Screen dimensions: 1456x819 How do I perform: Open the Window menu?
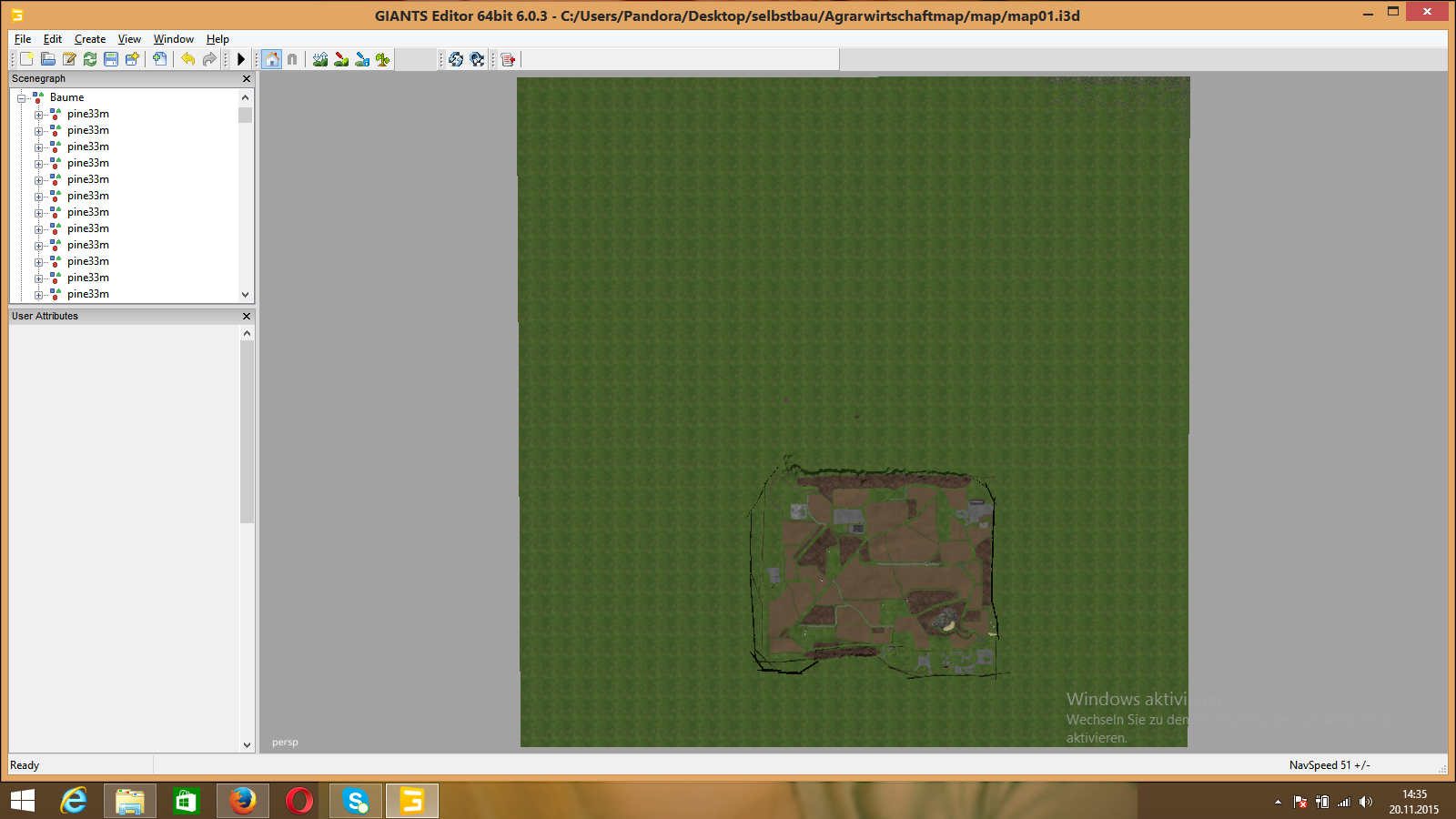coord(173,39)
